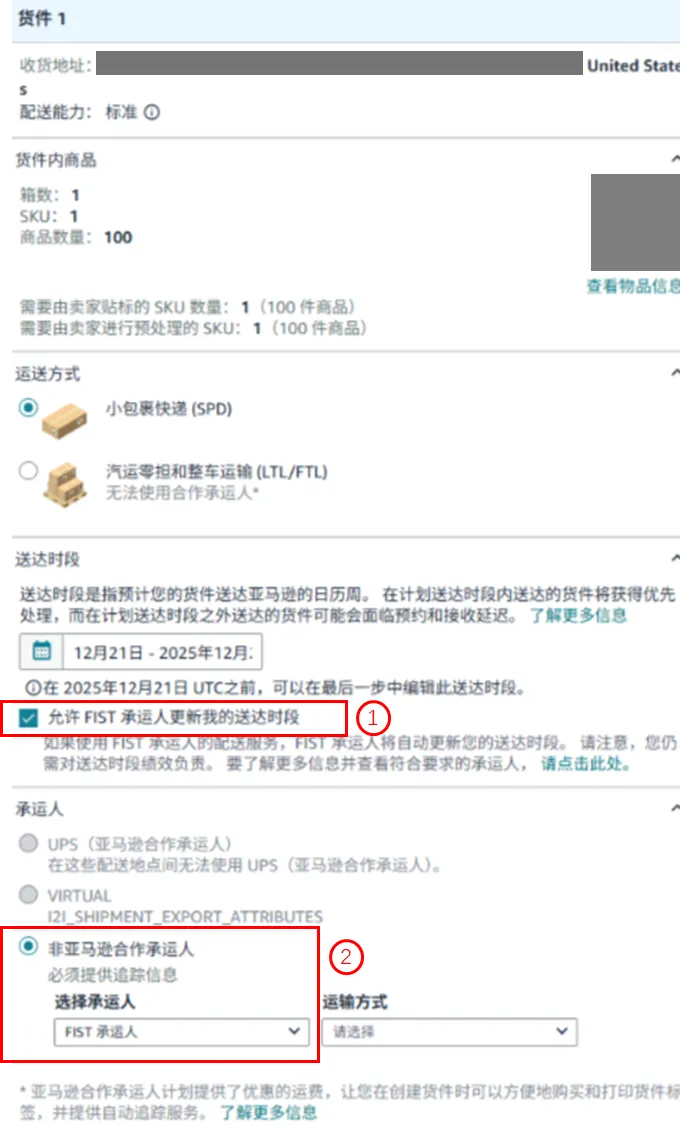
Task: Select 非亚马逊合作承运人 radio button
Action: click(x=28, y=946)
